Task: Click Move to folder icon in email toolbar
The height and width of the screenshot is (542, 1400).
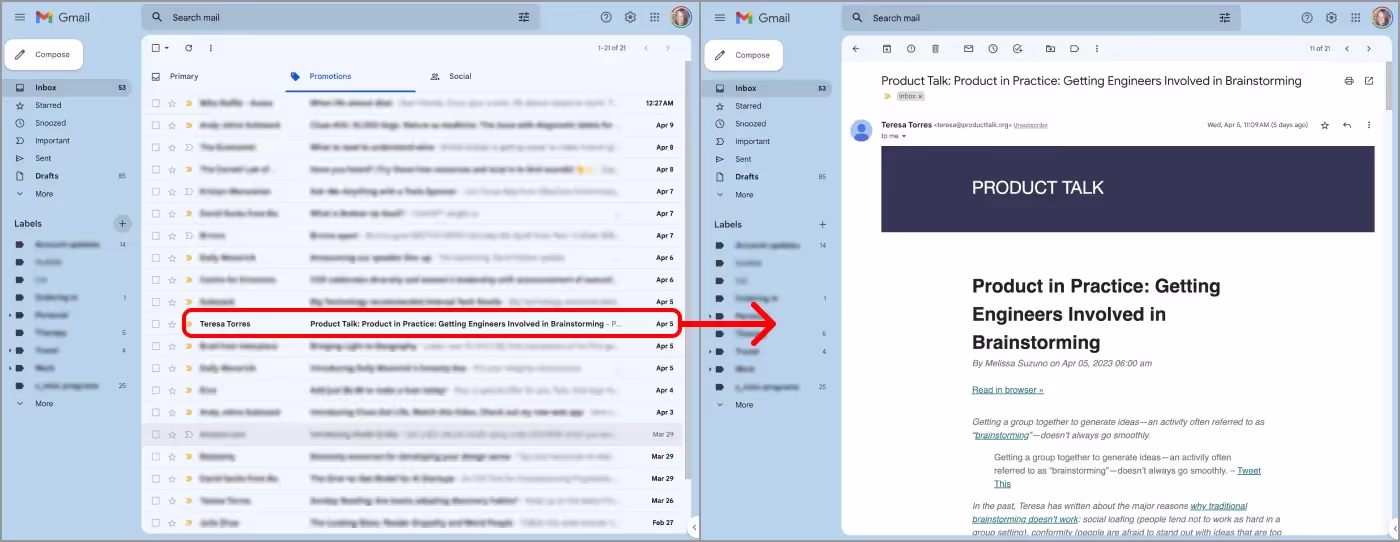Action: coord(1050,48)
